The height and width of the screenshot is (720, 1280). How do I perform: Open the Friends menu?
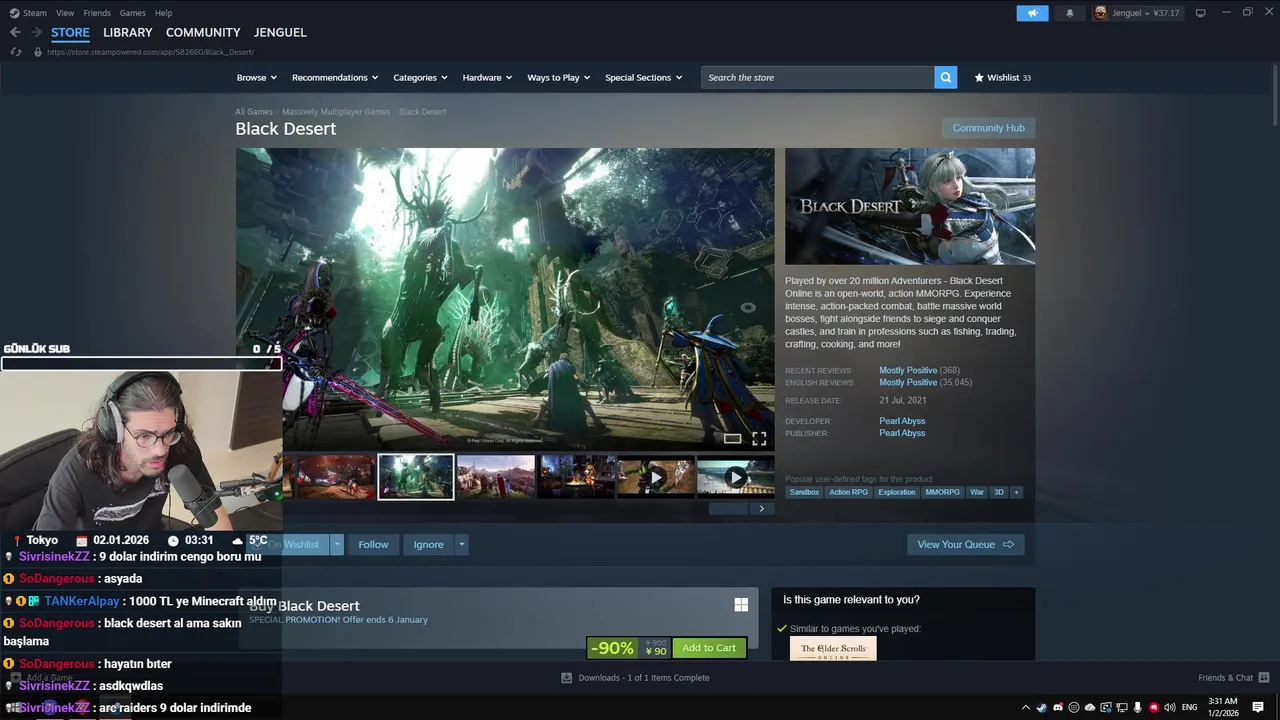click(x=97, y=13)
